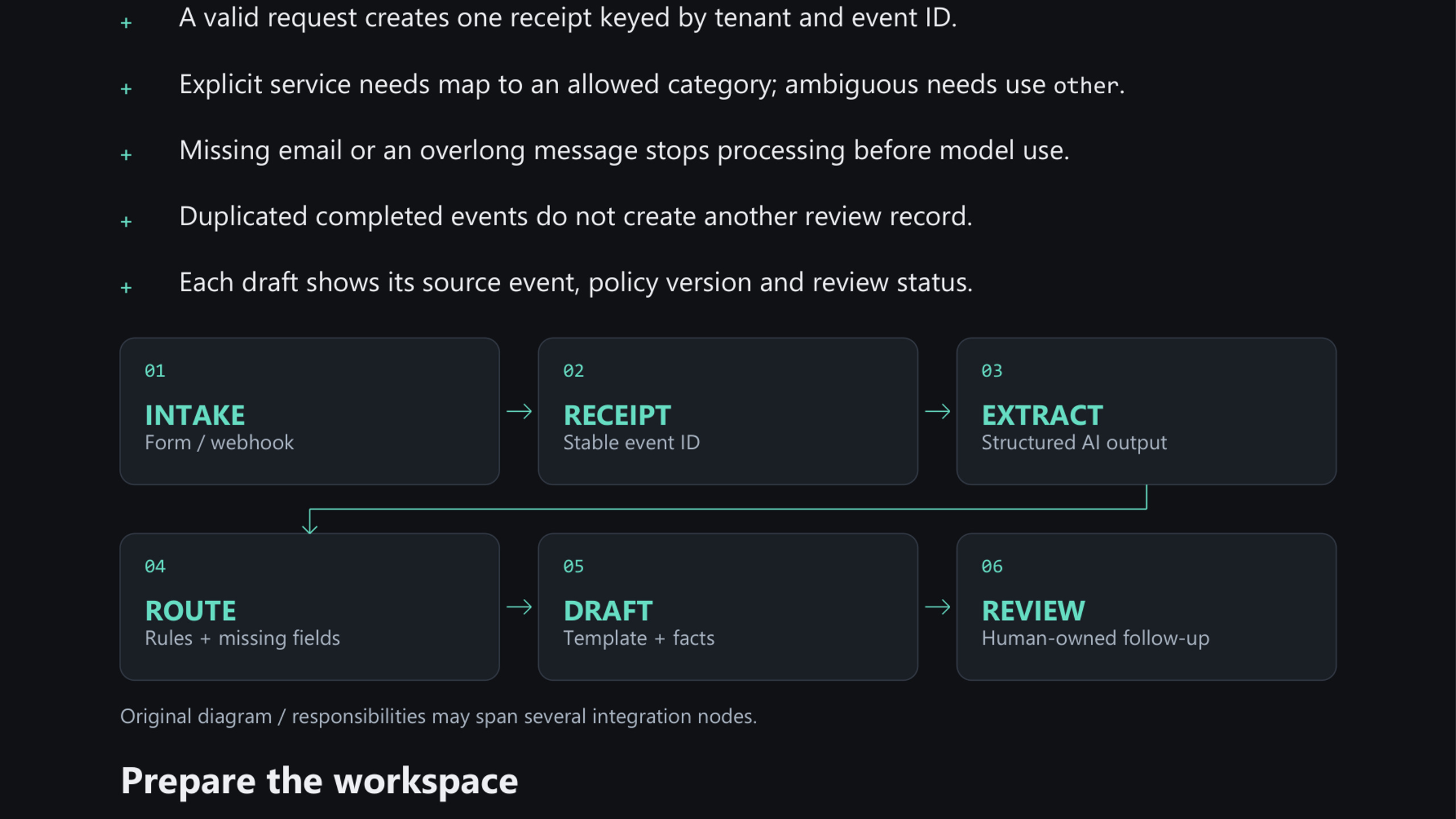Image resolution: width=1456 pixels, height=819 pixels.
Task: Click the 'Prepare the workspace' heading
Action: (x=319, y=781)
